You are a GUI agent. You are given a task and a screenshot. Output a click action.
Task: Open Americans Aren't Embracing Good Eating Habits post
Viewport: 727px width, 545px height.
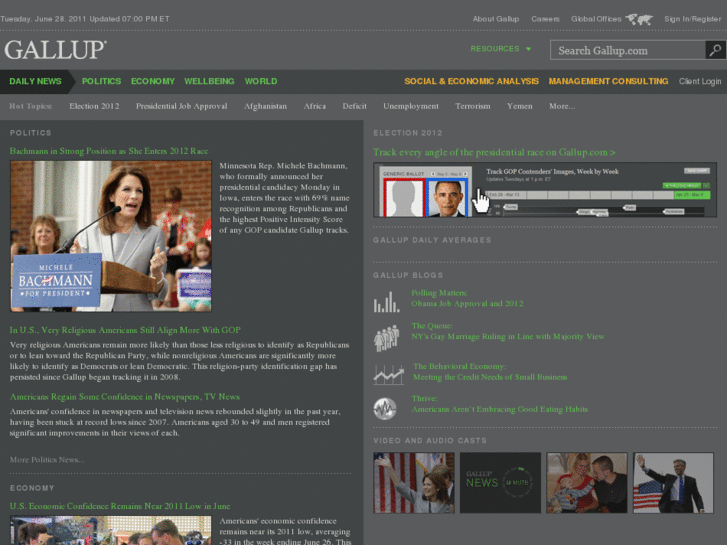tap(500, 409)
